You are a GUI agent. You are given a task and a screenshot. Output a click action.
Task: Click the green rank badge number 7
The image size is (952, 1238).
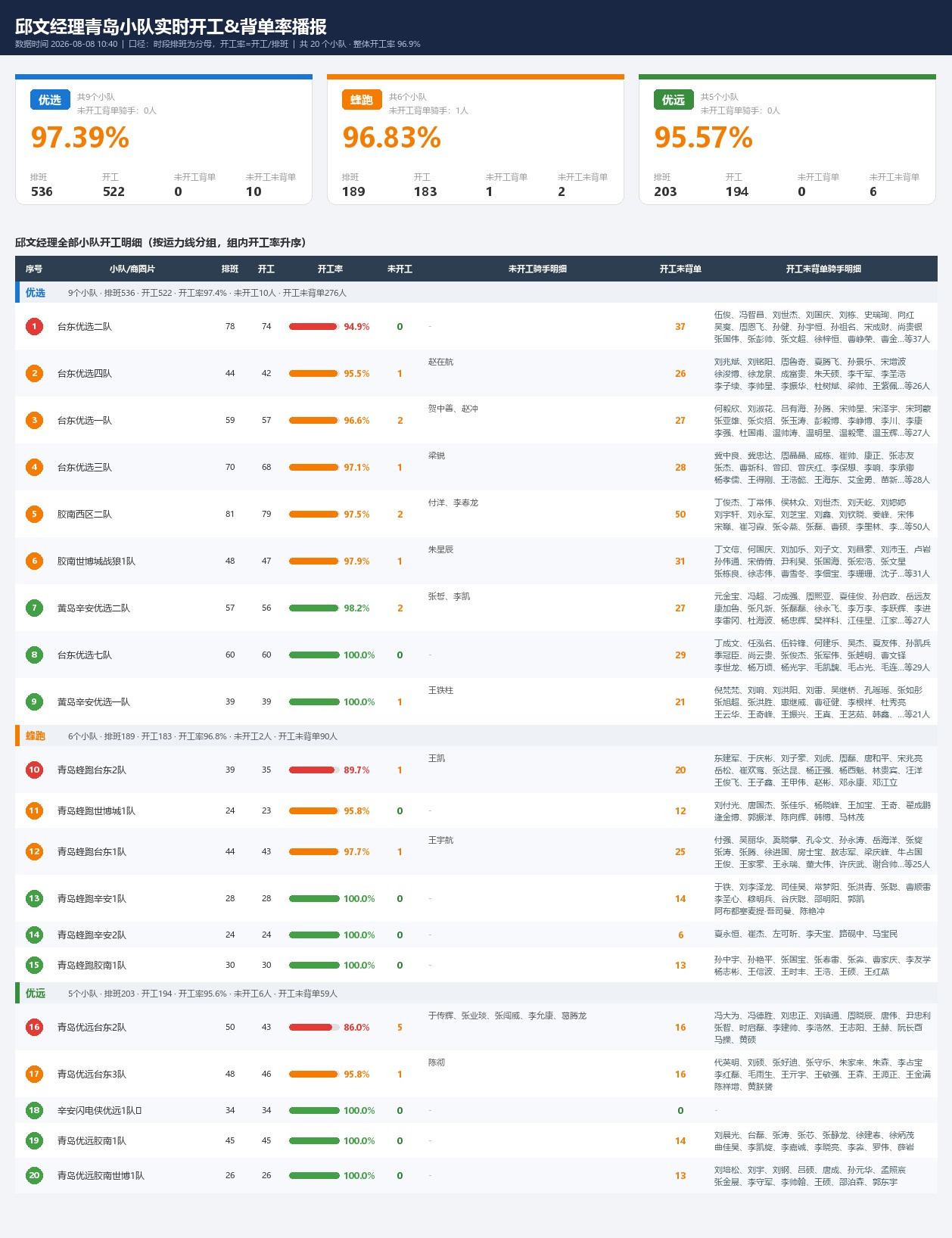[34, 608]
